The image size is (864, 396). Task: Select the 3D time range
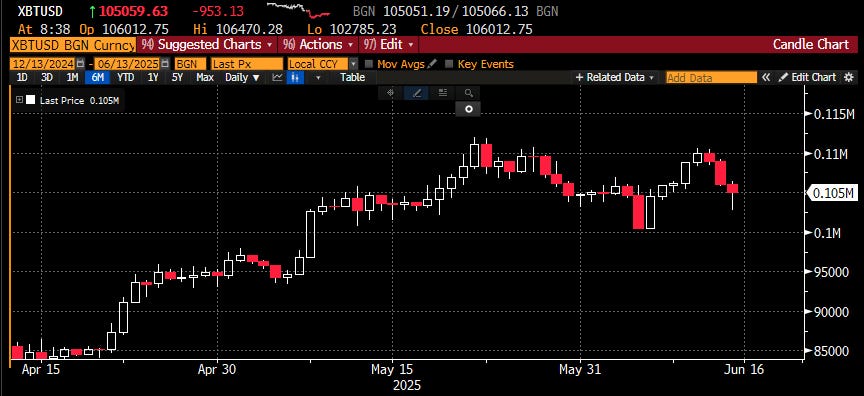point(47,78)
